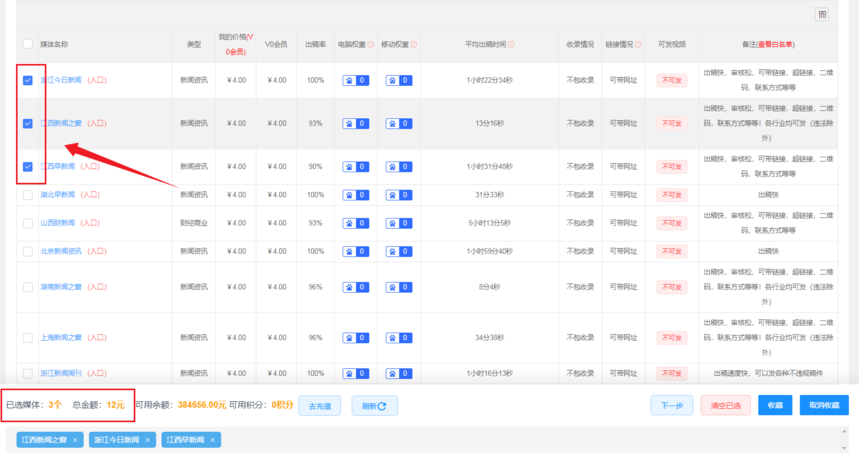Click the 入口 link beside 湖南新闻之窗
The width and height of the screenshot is (859, 460).
(x=97, y=287)
